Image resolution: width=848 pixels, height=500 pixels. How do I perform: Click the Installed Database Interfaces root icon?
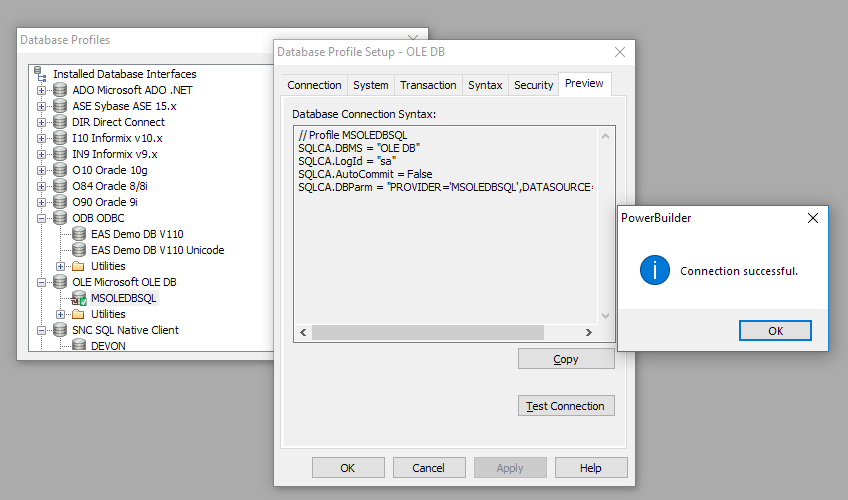40,74
